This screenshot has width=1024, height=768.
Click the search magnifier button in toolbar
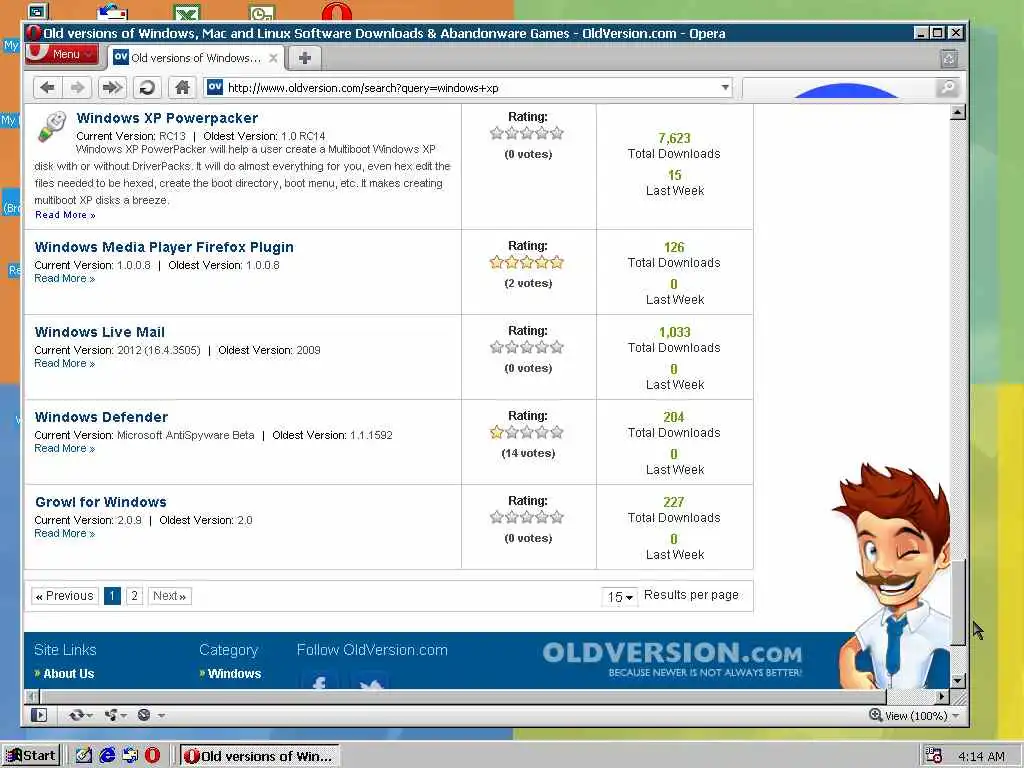(947, 88)
